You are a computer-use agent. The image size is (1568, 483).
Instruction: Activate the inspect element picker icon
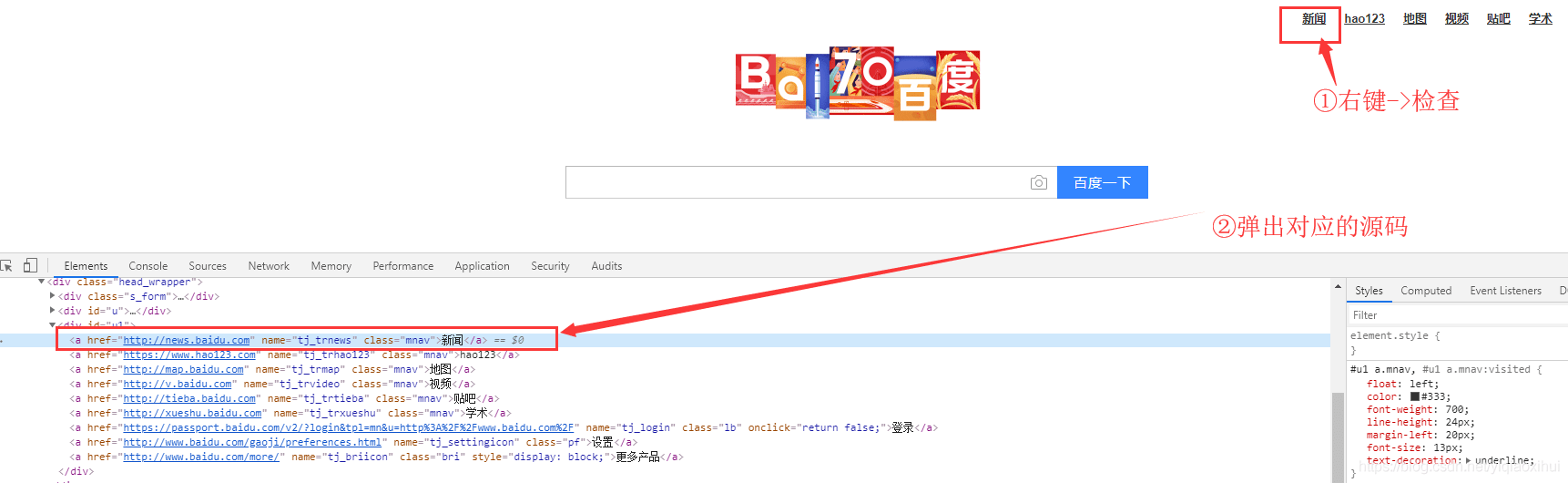point(6,266)
